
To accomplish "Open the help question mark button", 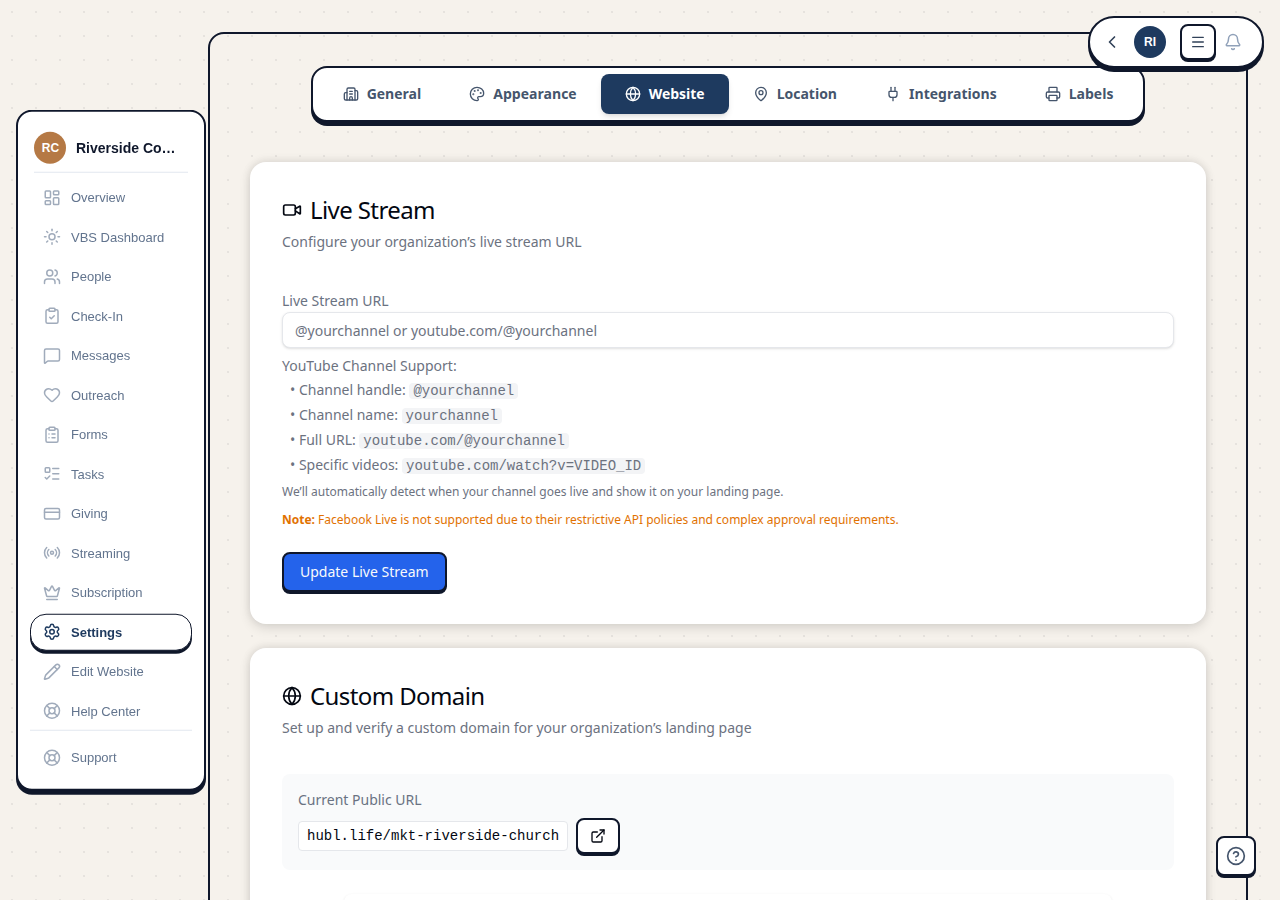I will 1236,856.
